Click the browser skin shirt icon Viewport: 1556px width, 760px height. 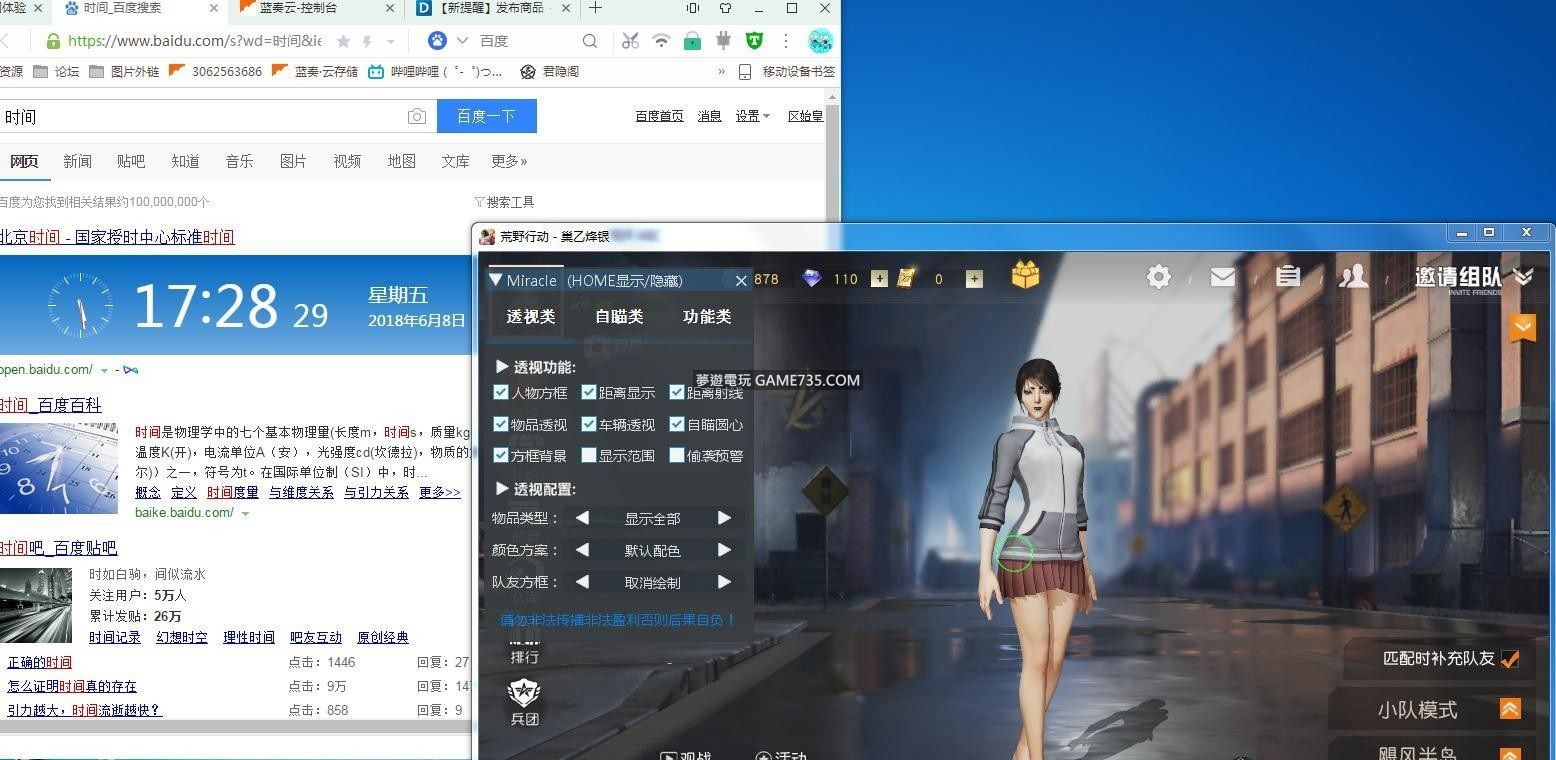(726, 8)
